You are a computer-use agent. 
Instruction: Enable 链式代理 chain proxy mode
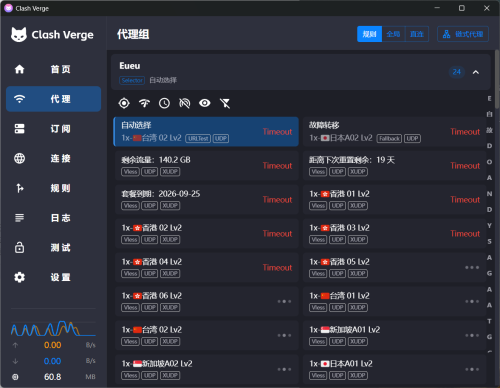click(463, 34)
